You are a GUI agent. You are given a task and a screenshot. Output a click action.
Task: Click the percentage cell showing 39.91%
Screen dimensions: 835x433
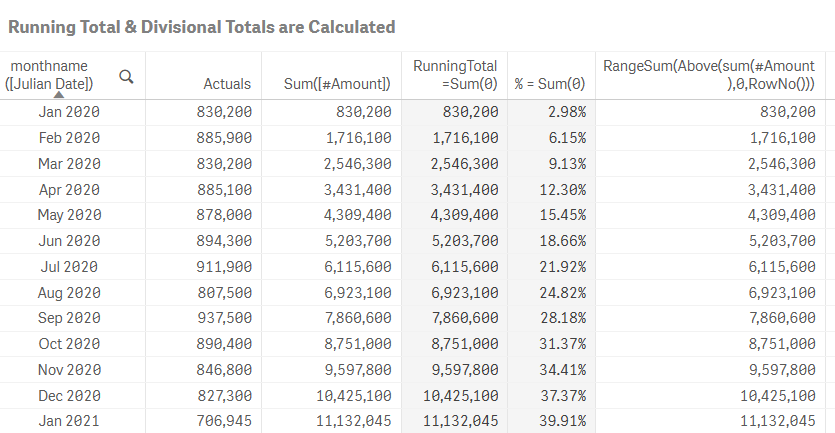561,421
